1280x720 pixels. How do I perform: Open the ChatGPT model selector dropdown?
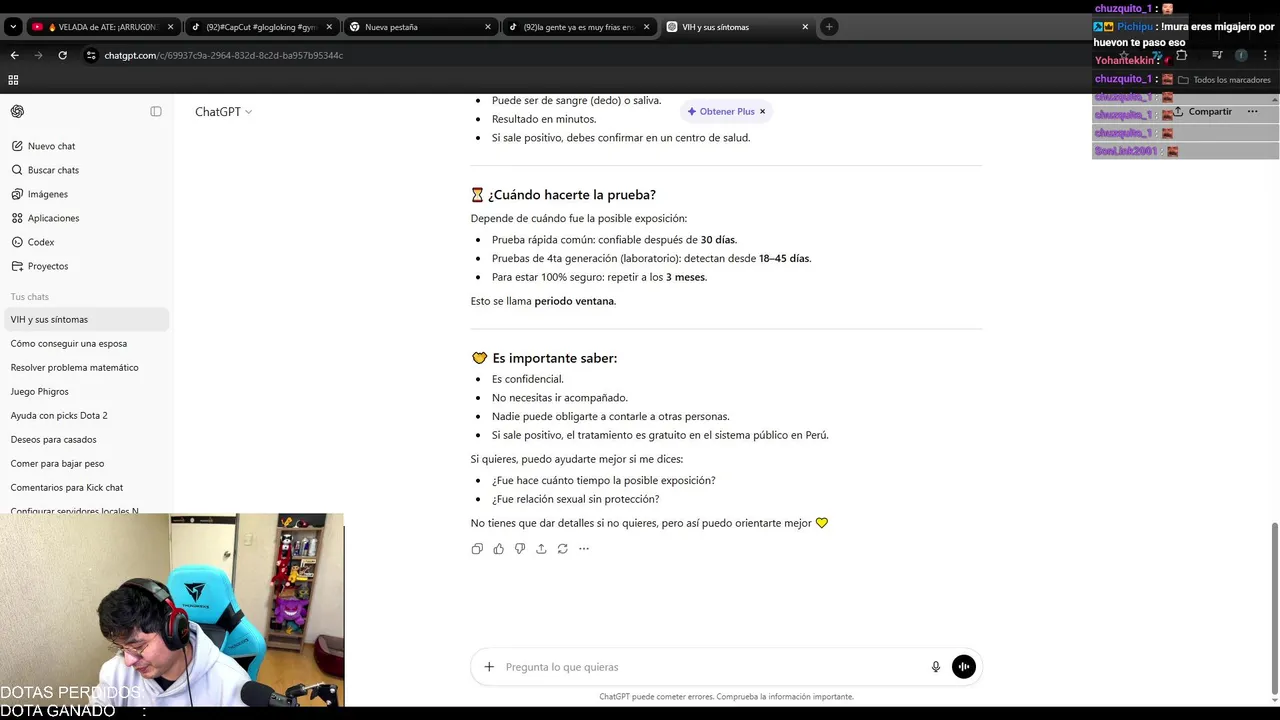tap(223, 112)
